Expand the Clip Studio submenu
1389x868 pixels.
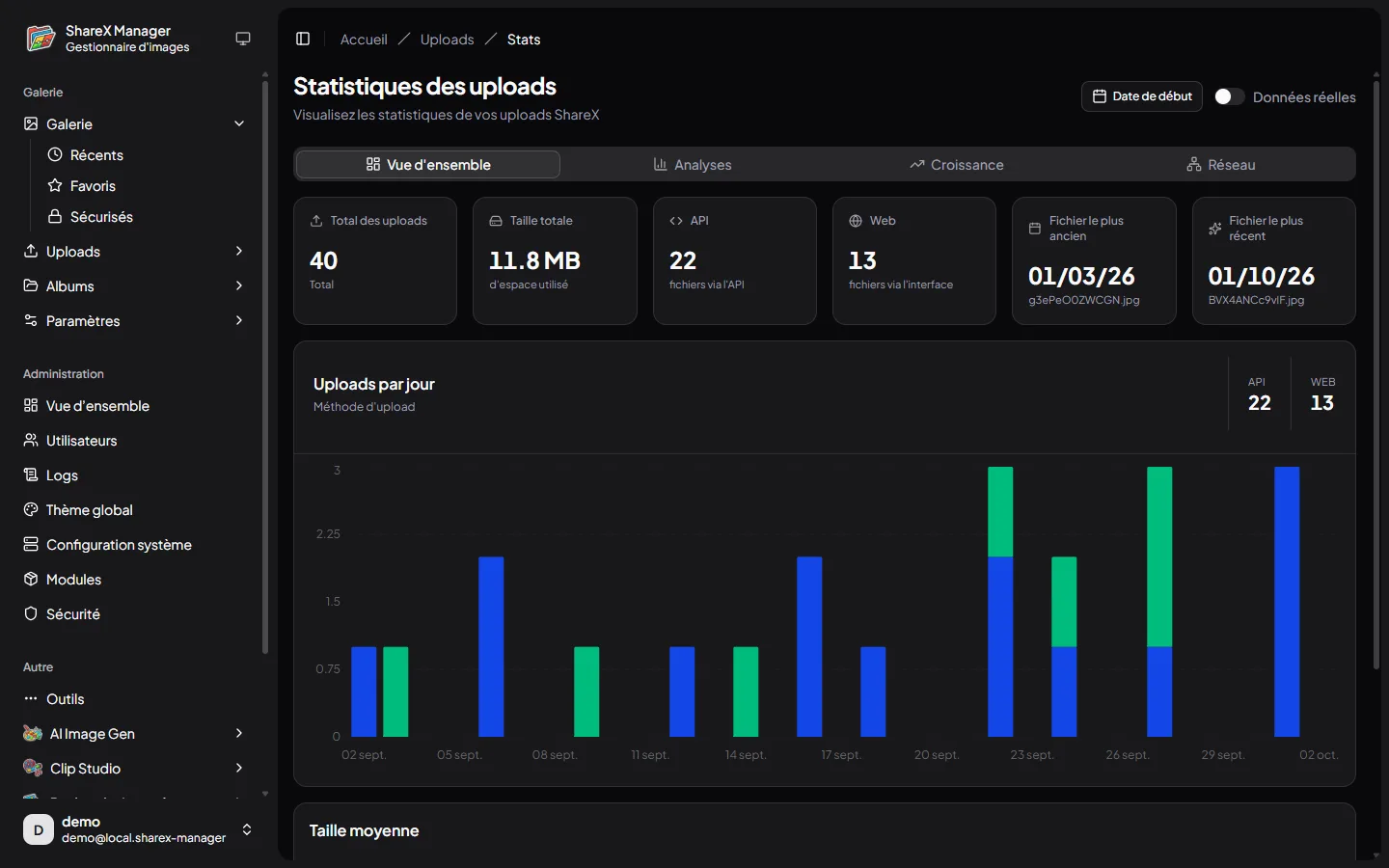239,768
